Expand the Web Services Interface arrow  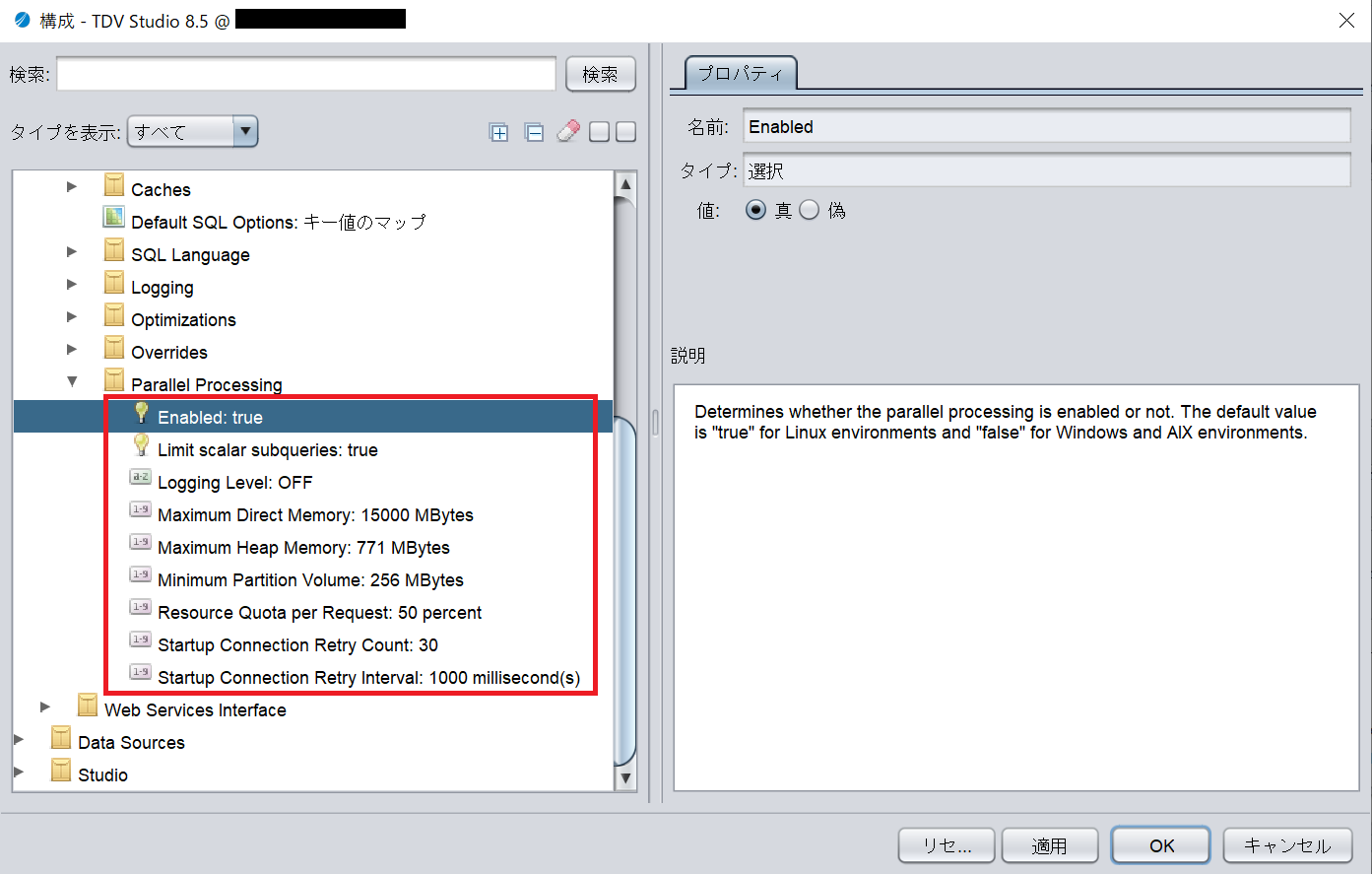(x=44, y=706)
